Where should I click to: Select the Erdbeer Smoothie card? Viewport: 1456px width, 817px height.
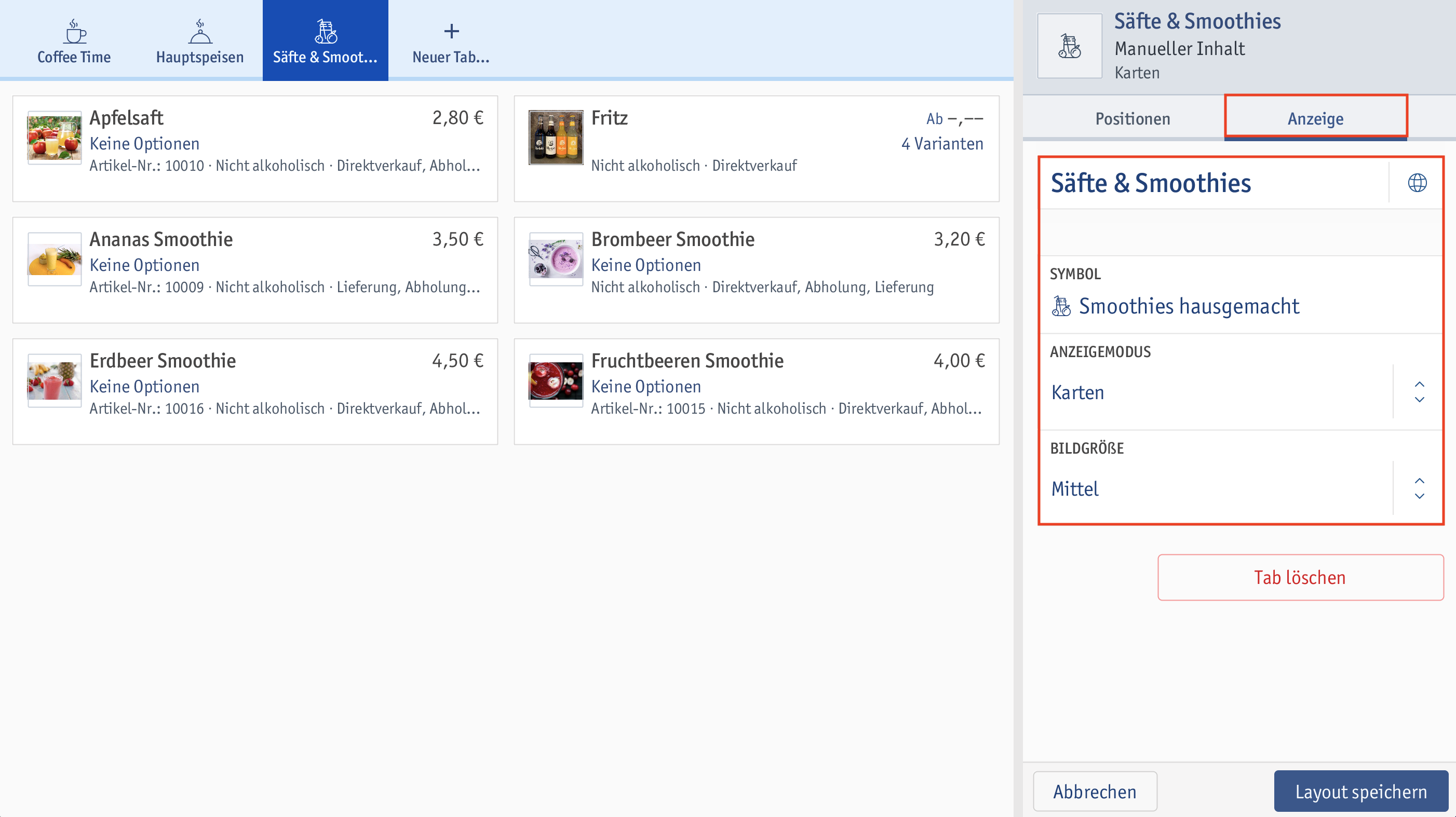tap(255, 384)
